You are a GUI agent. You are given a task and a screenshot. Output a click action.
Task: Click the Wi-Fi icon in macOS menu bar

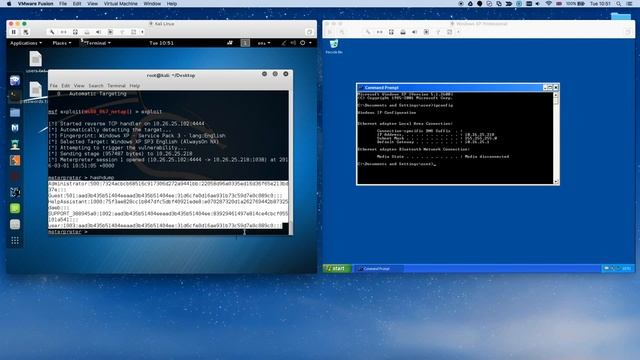[x=548, y=4]
